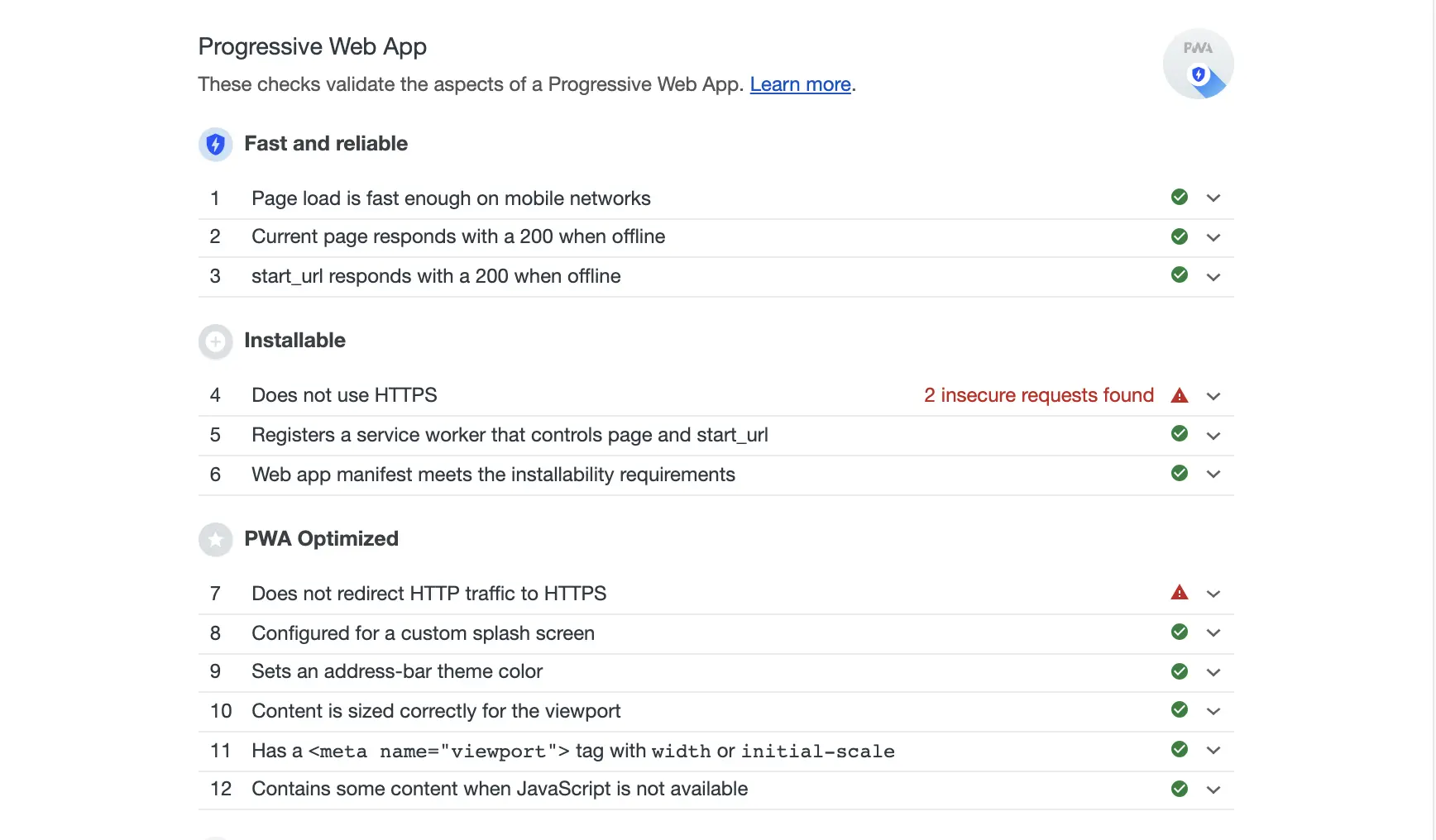The image size is (1436, 840).
Task: Click the PWA badge gauge icon
Action: tap(1198, 64)
